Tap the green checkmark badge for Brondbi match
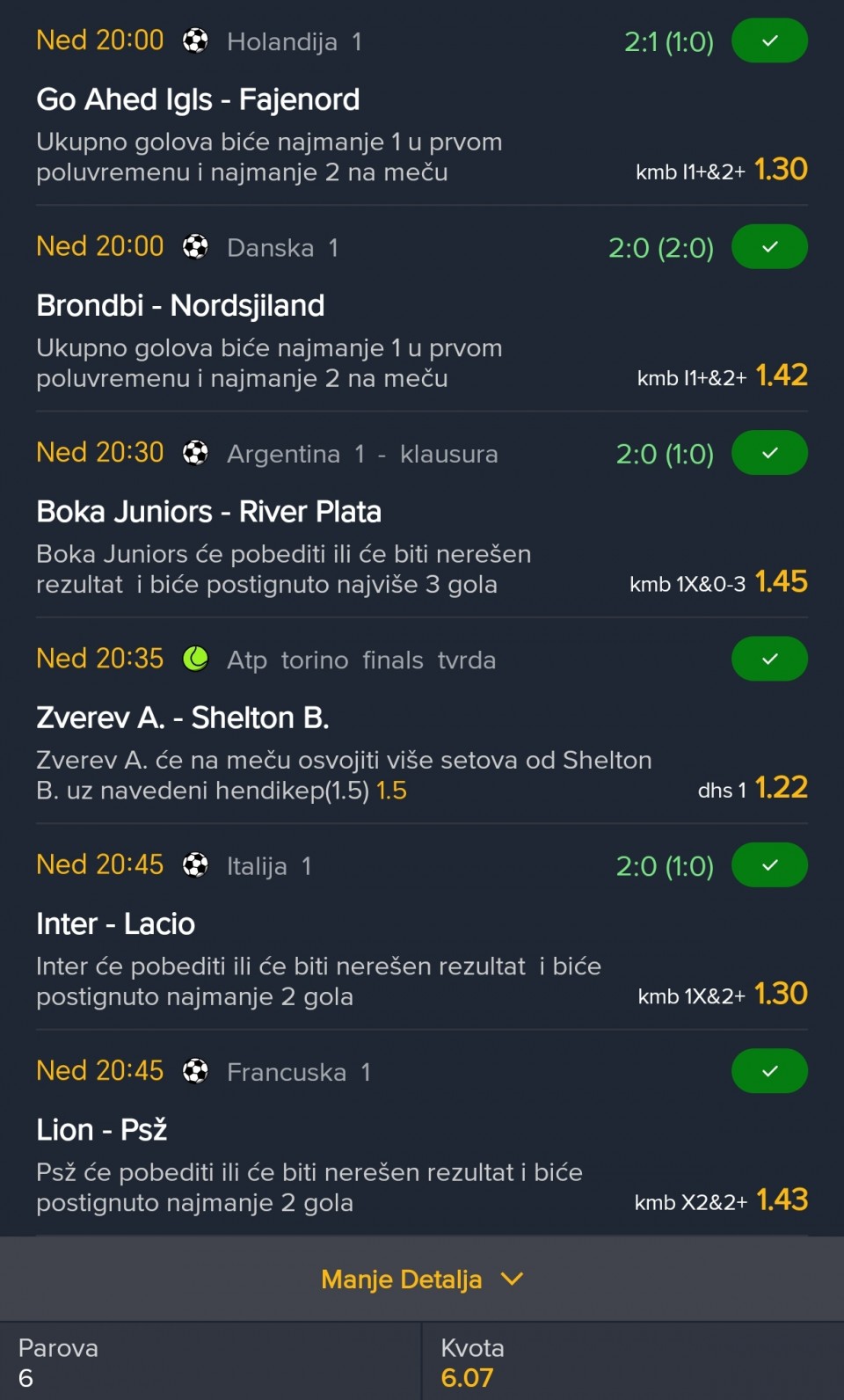 tap(769, 247)
